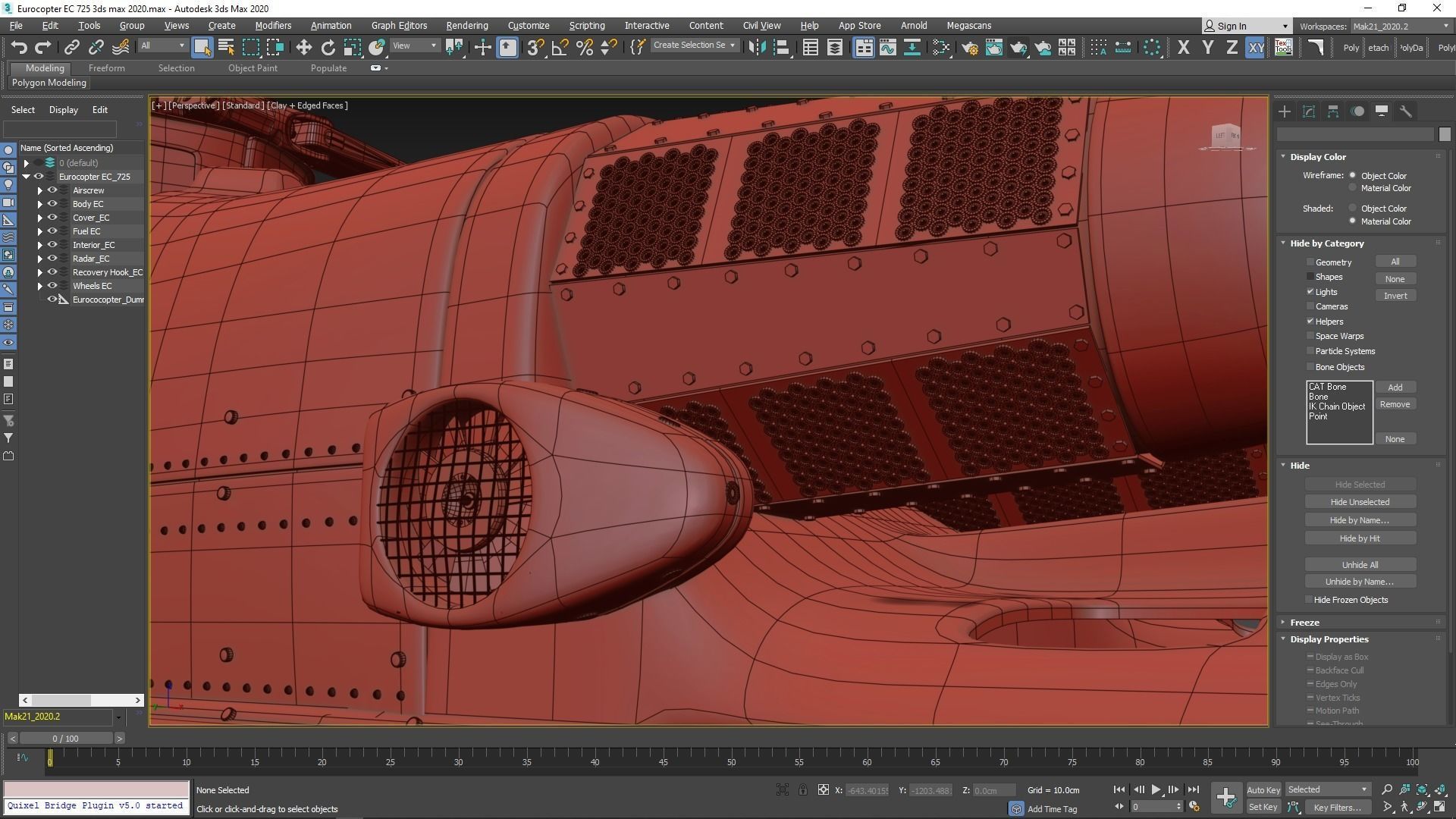Open the Hierarchy command panel tab

tap(1333, 111)
